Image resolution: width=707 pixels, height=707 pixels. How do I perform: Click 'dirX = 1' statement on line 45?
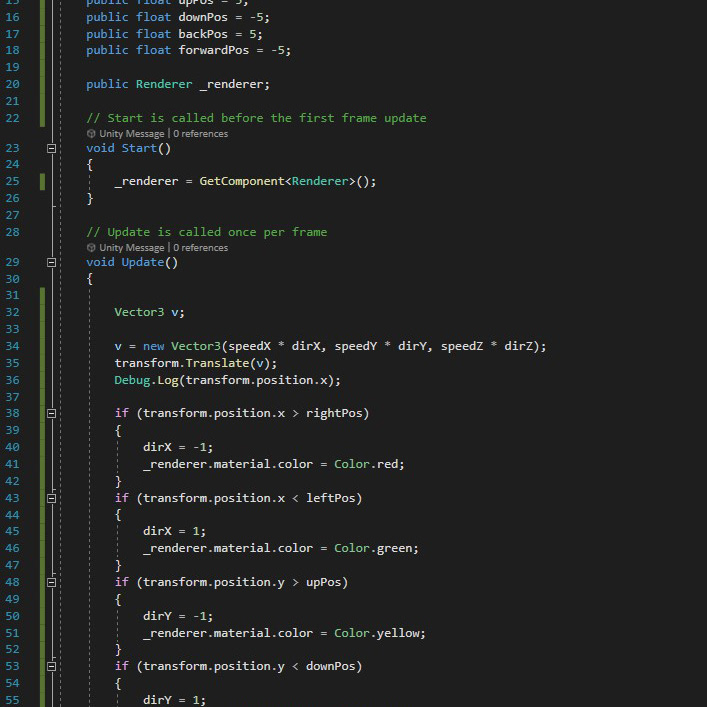point(174,532)
